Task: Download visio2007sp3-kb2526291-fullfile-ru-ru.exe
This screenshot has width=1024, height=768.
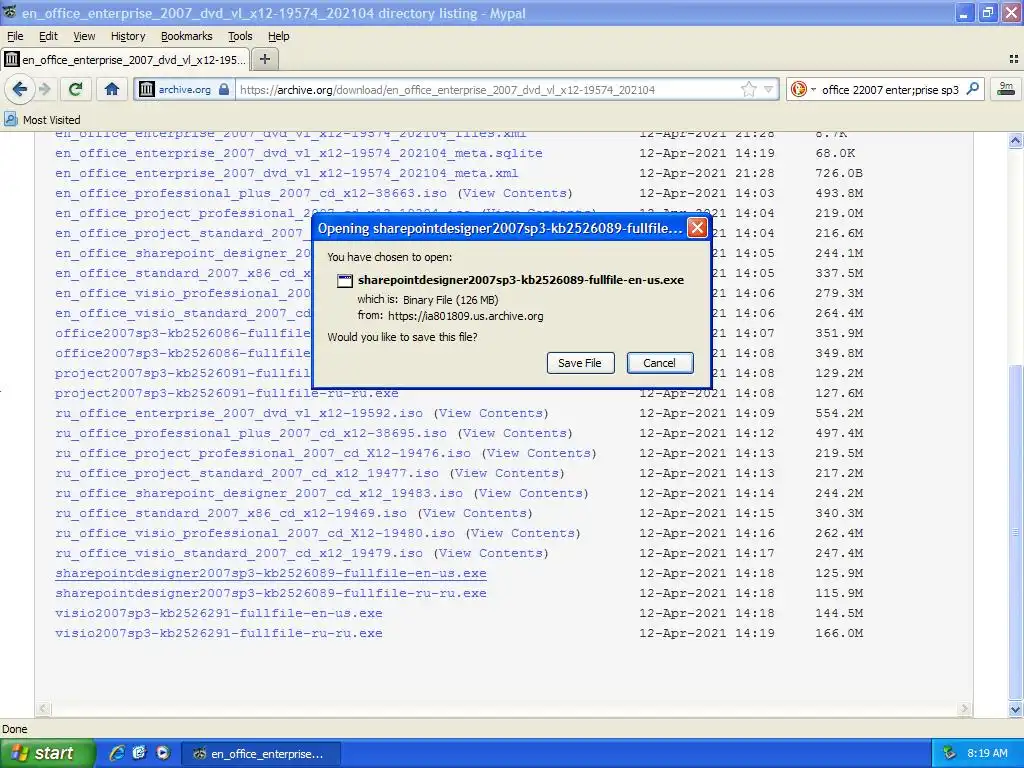Action: (219, 633)
